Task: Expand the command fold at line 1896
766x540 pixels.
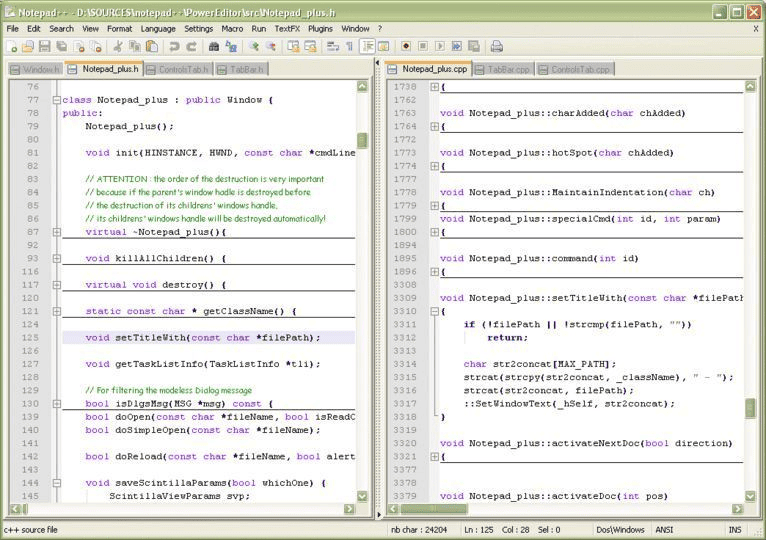Action: [x=434, y=272]
